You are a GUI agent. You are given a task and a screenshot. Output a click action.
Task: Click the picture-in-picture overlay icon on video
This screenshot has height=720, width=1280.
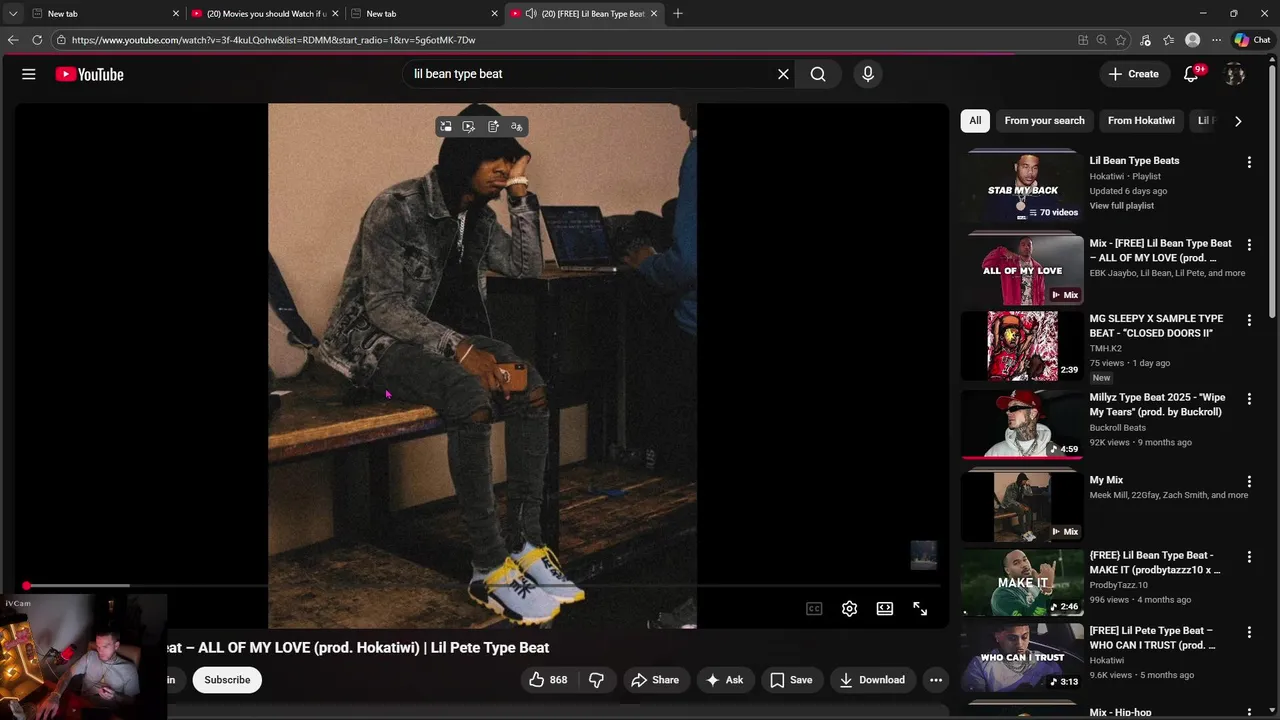coord(446,127)
